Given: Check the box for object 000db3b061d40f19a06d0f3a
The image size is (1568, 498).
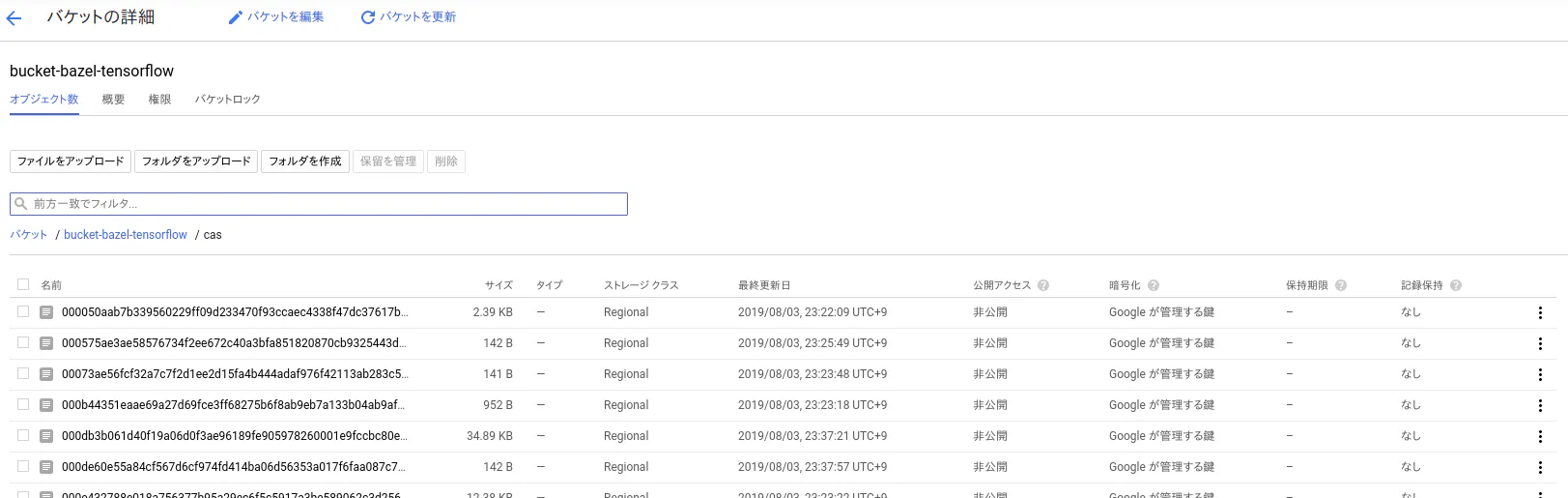Looking at the screenshot, I should click(23, 435).
